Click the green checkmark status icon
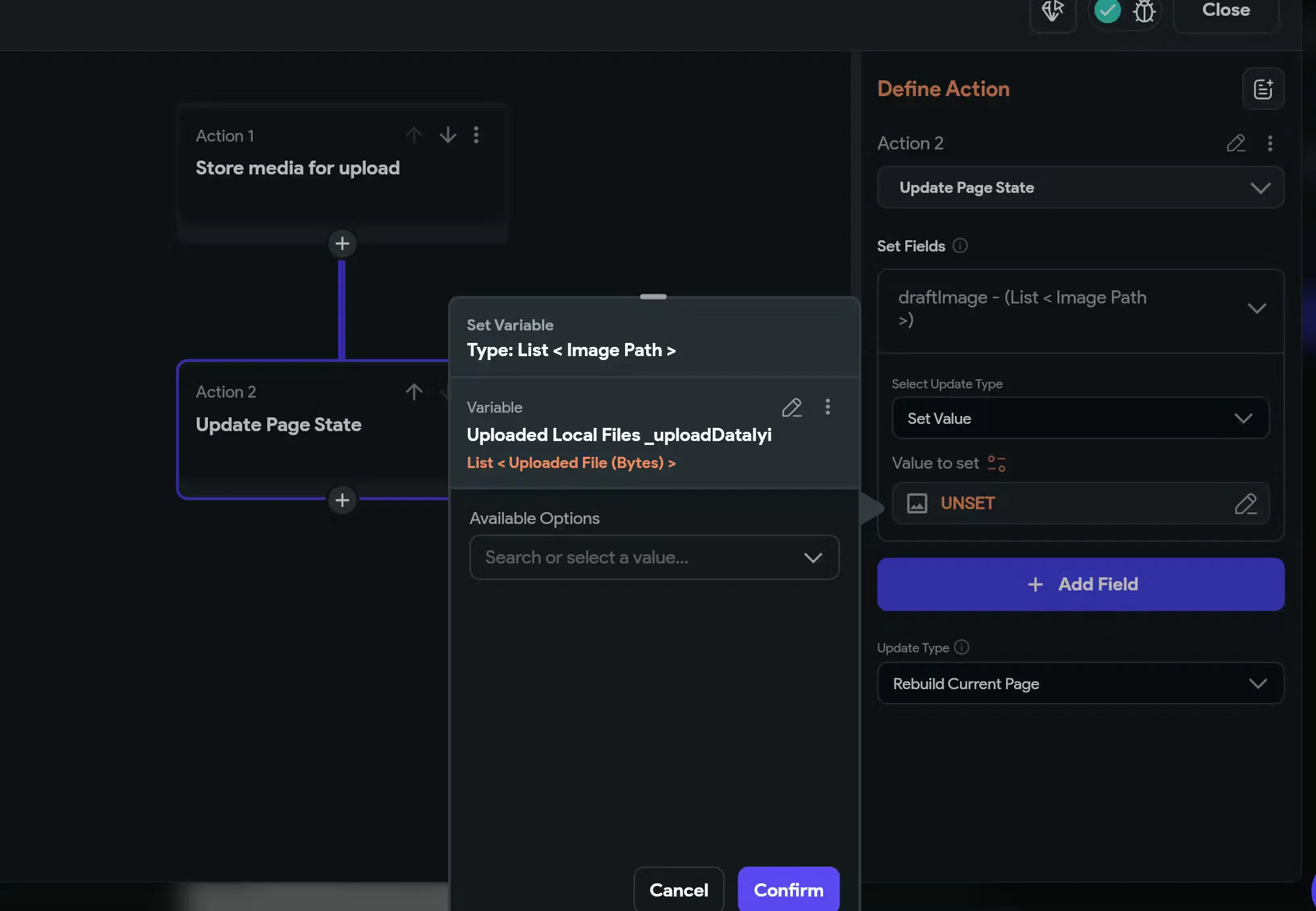The width and height of the screenshot is (1316, 911). coord(1107,11)
